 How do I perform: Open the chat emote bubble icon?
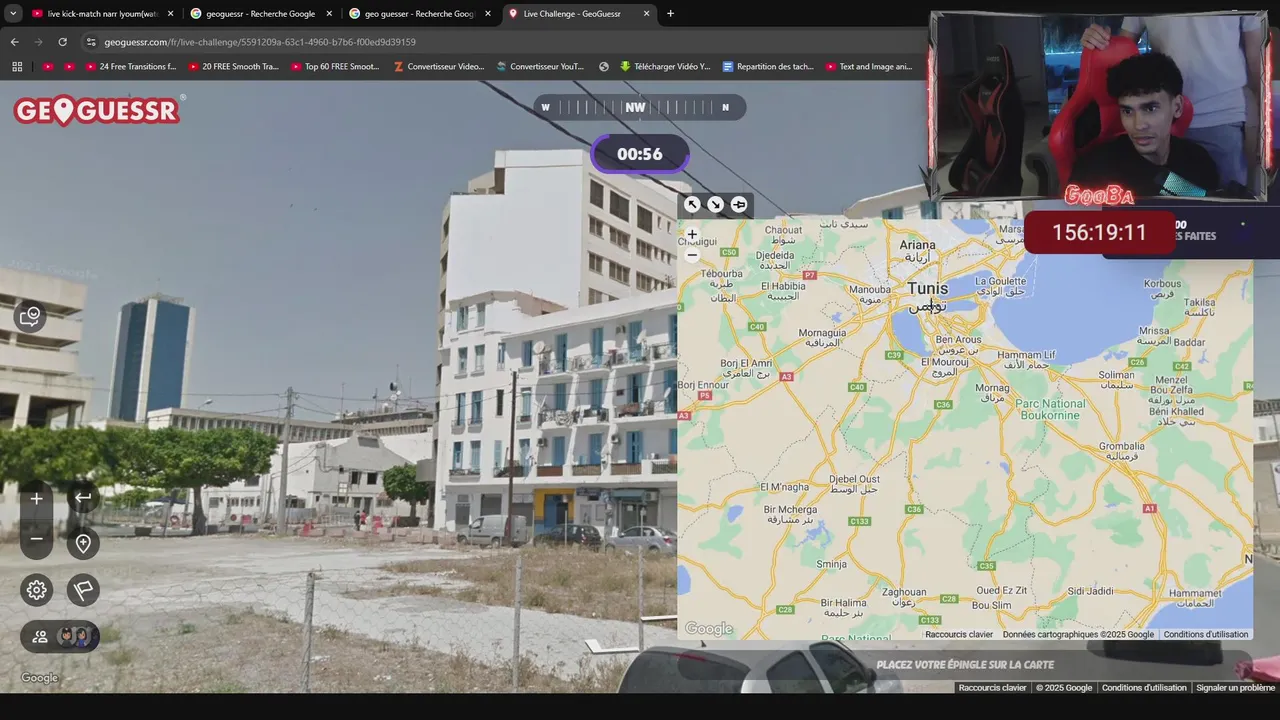click(x=30, y=317)
